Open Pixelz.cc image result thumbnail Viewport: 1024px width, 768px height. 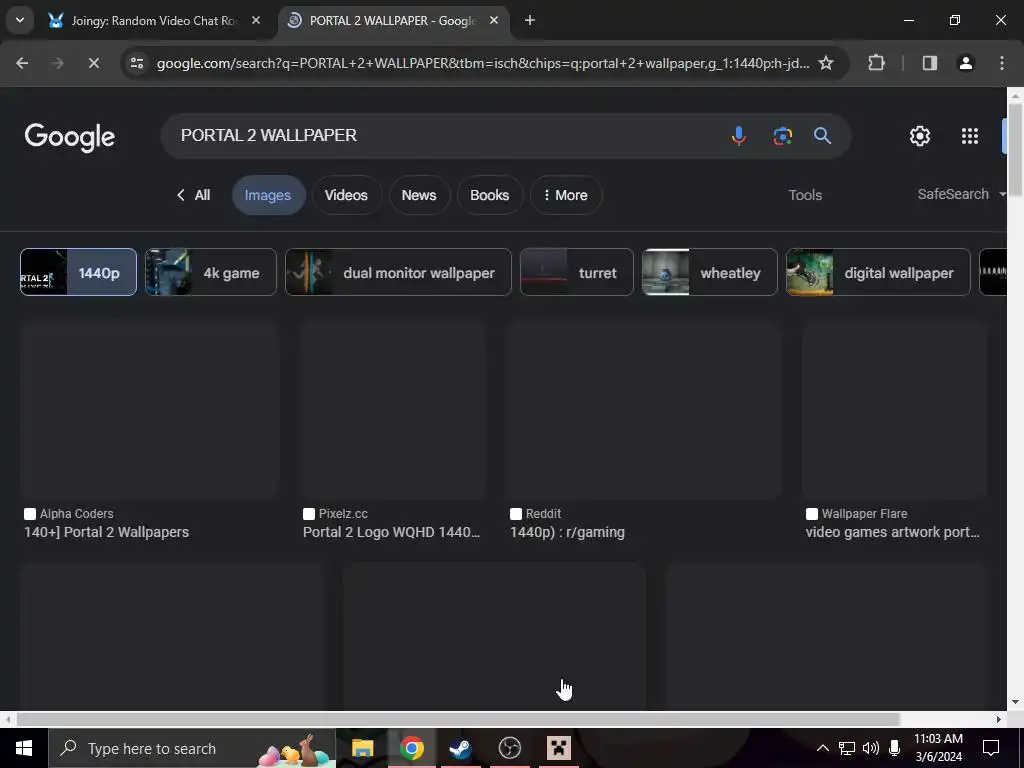point(392,410)
